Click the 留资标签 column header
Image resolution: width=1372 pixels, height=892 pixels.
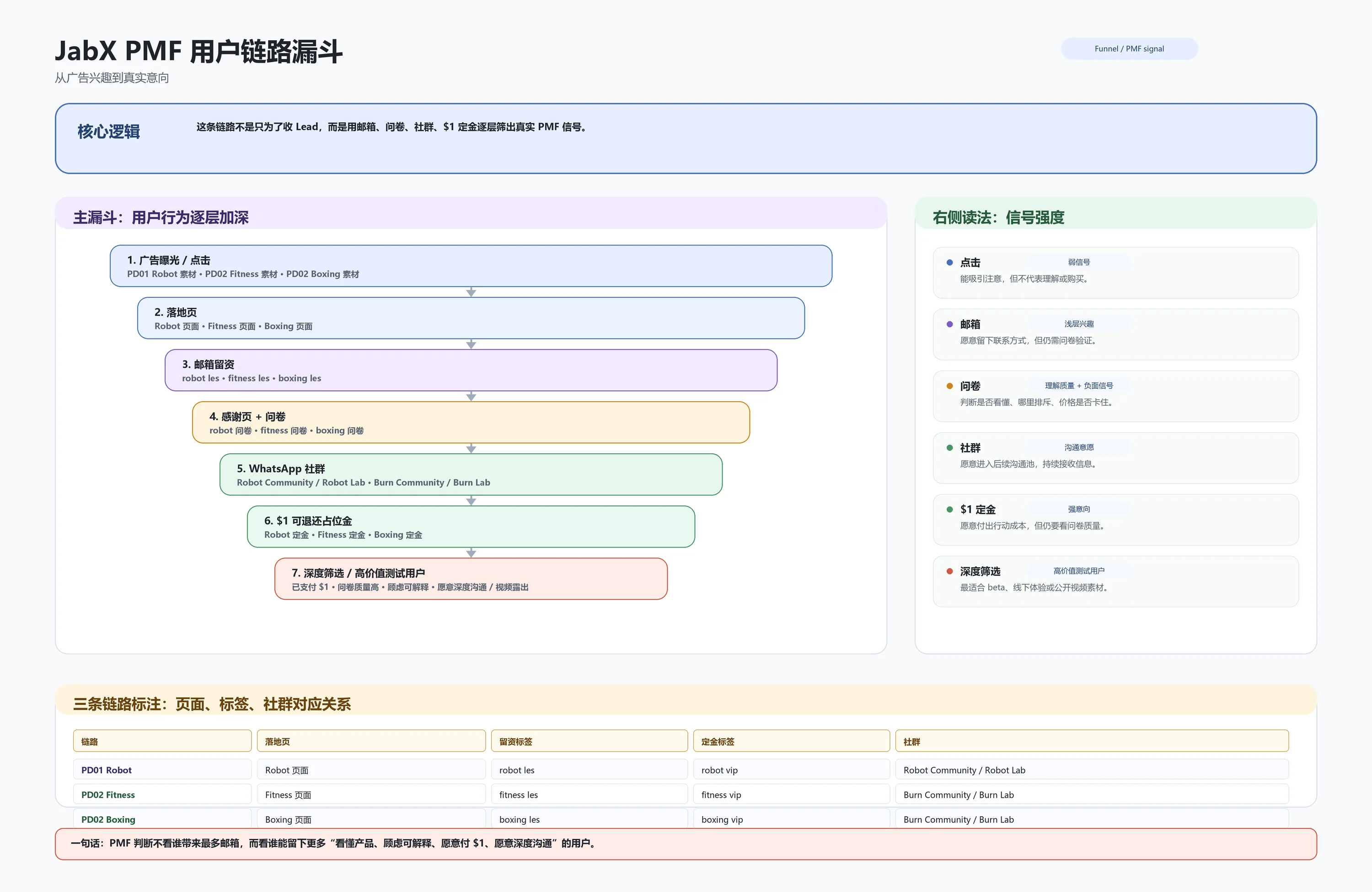coord(589,741)
